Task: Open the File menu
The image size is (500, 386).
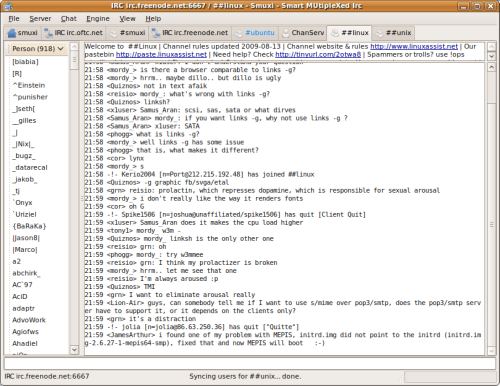Action: tap(14, 19)
